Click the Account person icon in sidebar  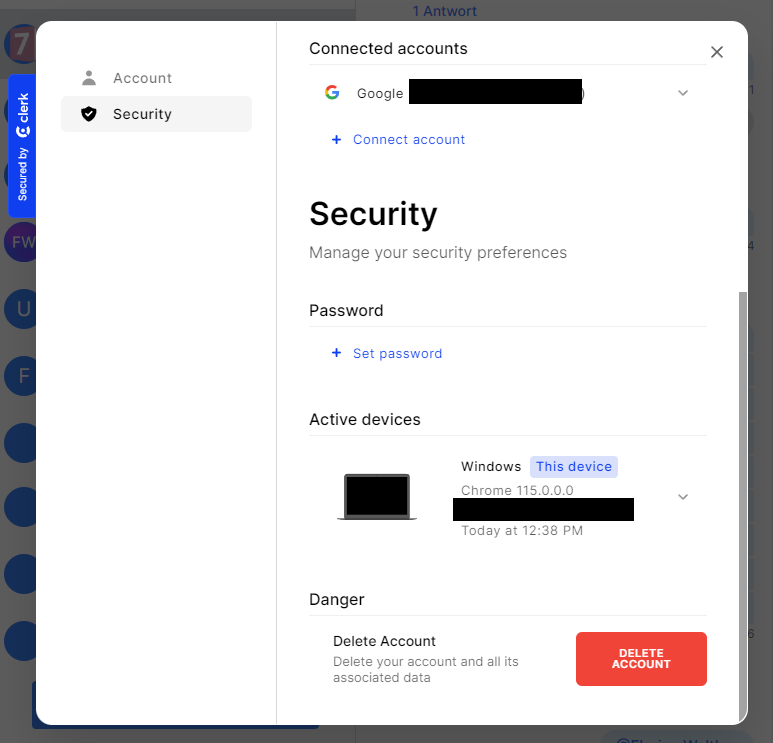(89, 78)
